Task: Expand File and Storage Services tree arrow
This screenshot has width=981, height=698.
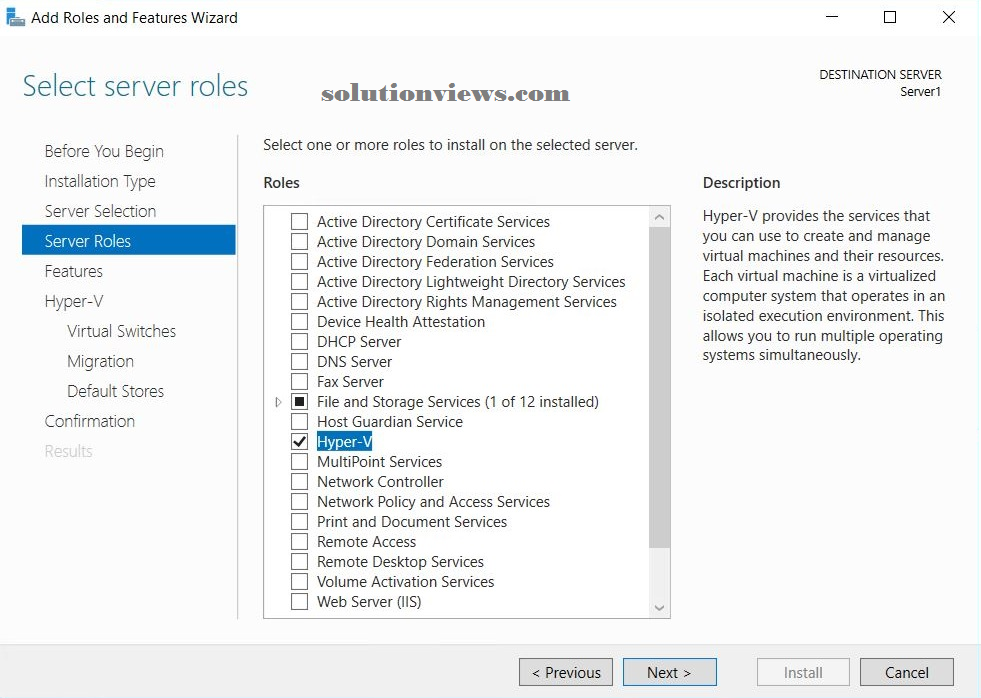Action: (x=278, y=402)
